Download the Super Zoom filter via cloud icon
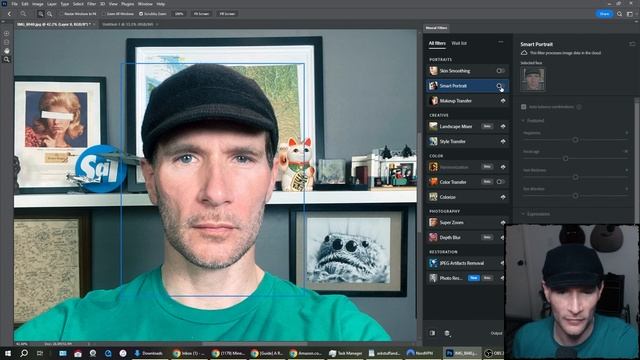 [x=503, y=223]
